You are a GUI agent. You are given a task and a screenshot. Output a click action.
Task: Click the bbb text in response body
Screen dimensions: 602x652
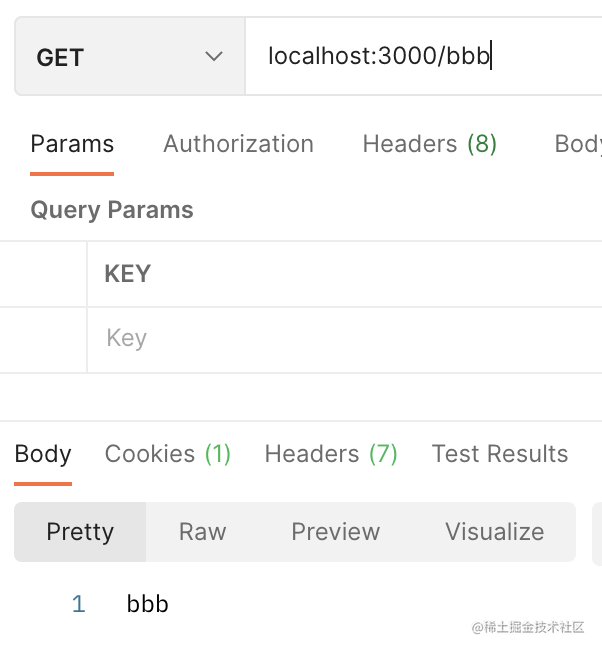click(x=148, y=604)
